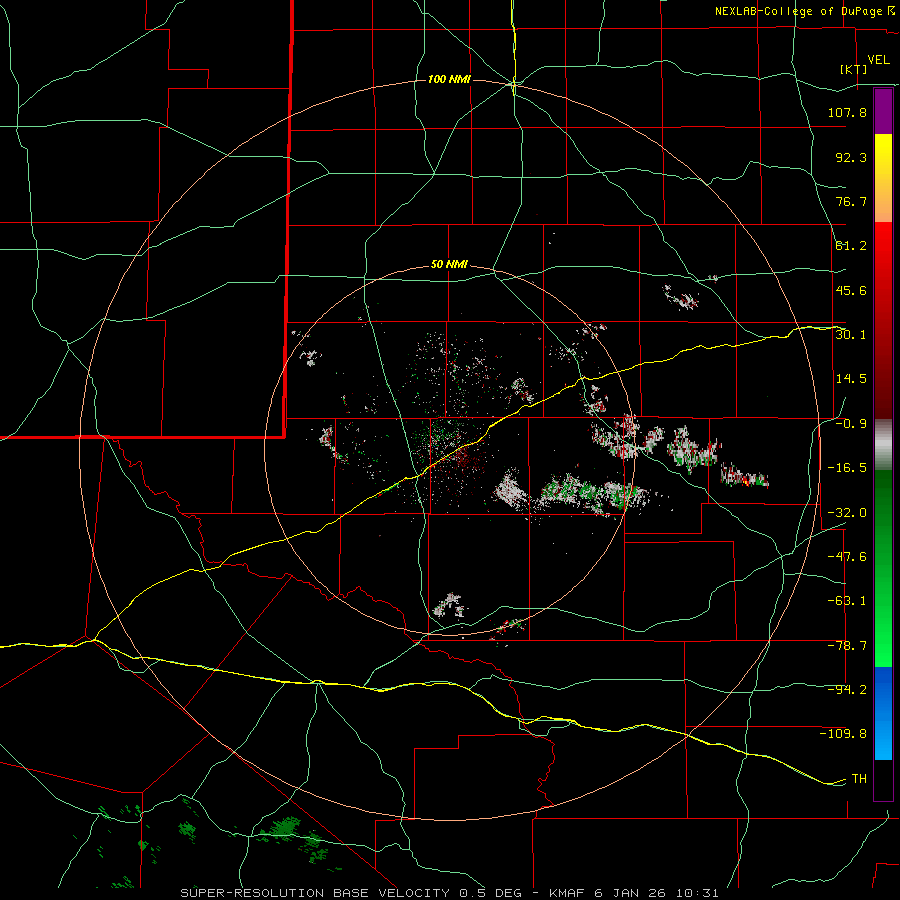The height and width of the screenshot is (900, 900).
Task: Pick the red segment of velocity color bar
Action: click(x=883, y=320)
